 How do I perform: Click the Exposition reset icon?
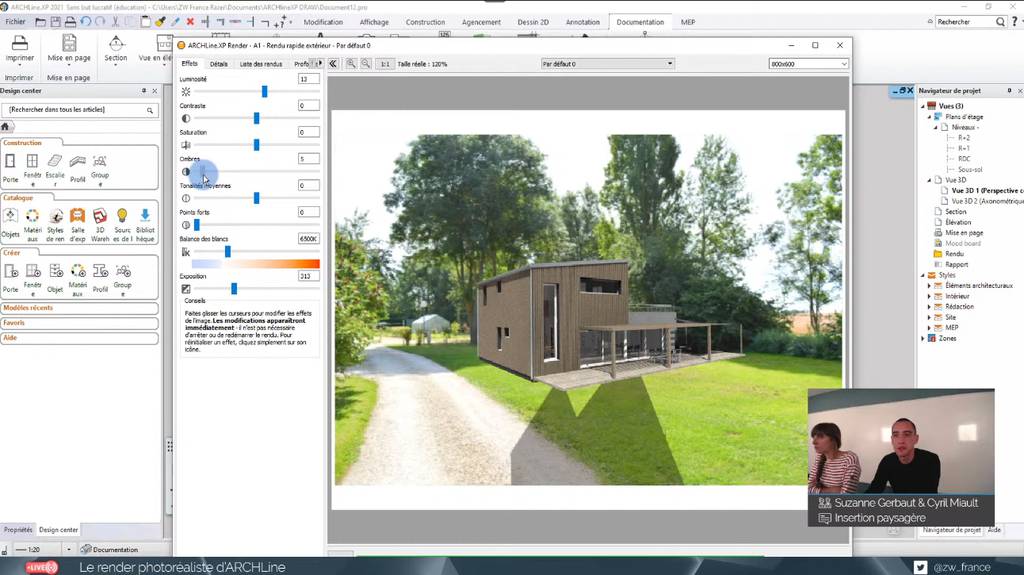[186, 289]
